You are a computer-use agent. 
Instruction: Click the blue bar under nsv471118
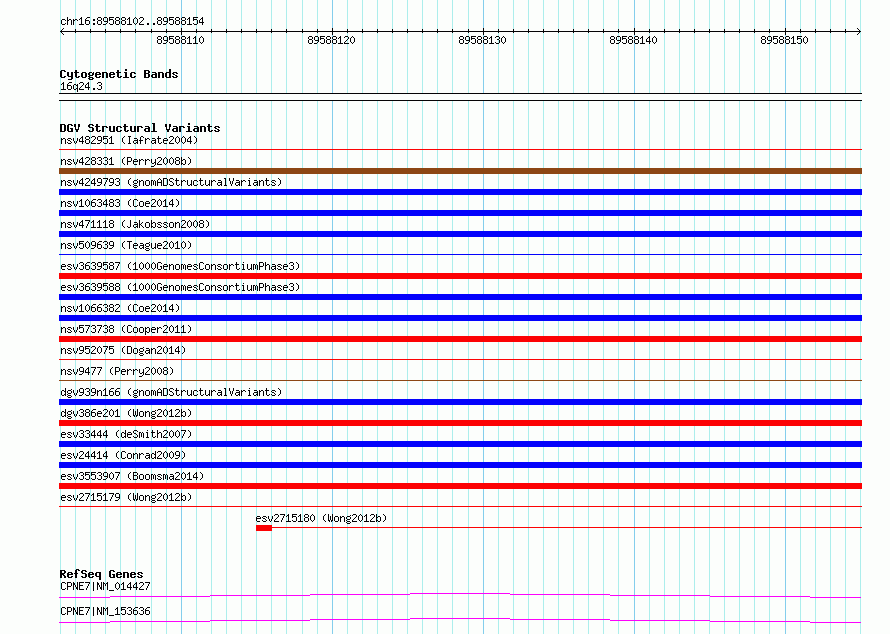click(x=460, y=234)
